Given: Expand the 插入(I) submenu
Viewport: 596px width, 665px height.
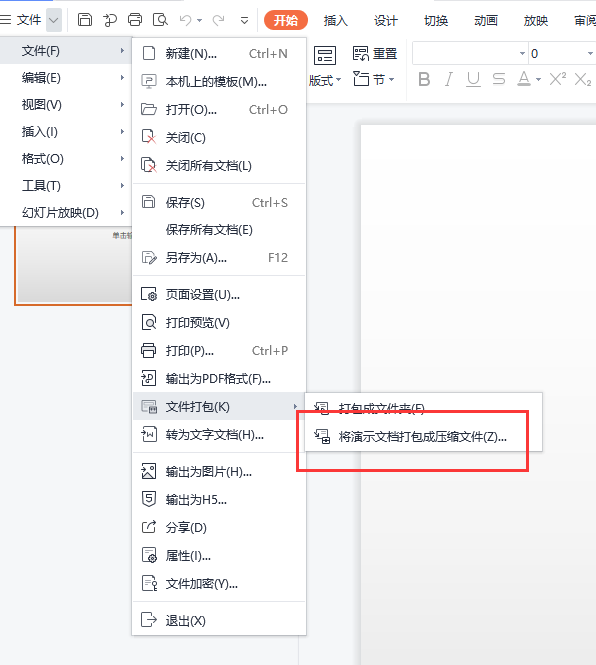Looking at the screenshot, I should click(66, 132).
